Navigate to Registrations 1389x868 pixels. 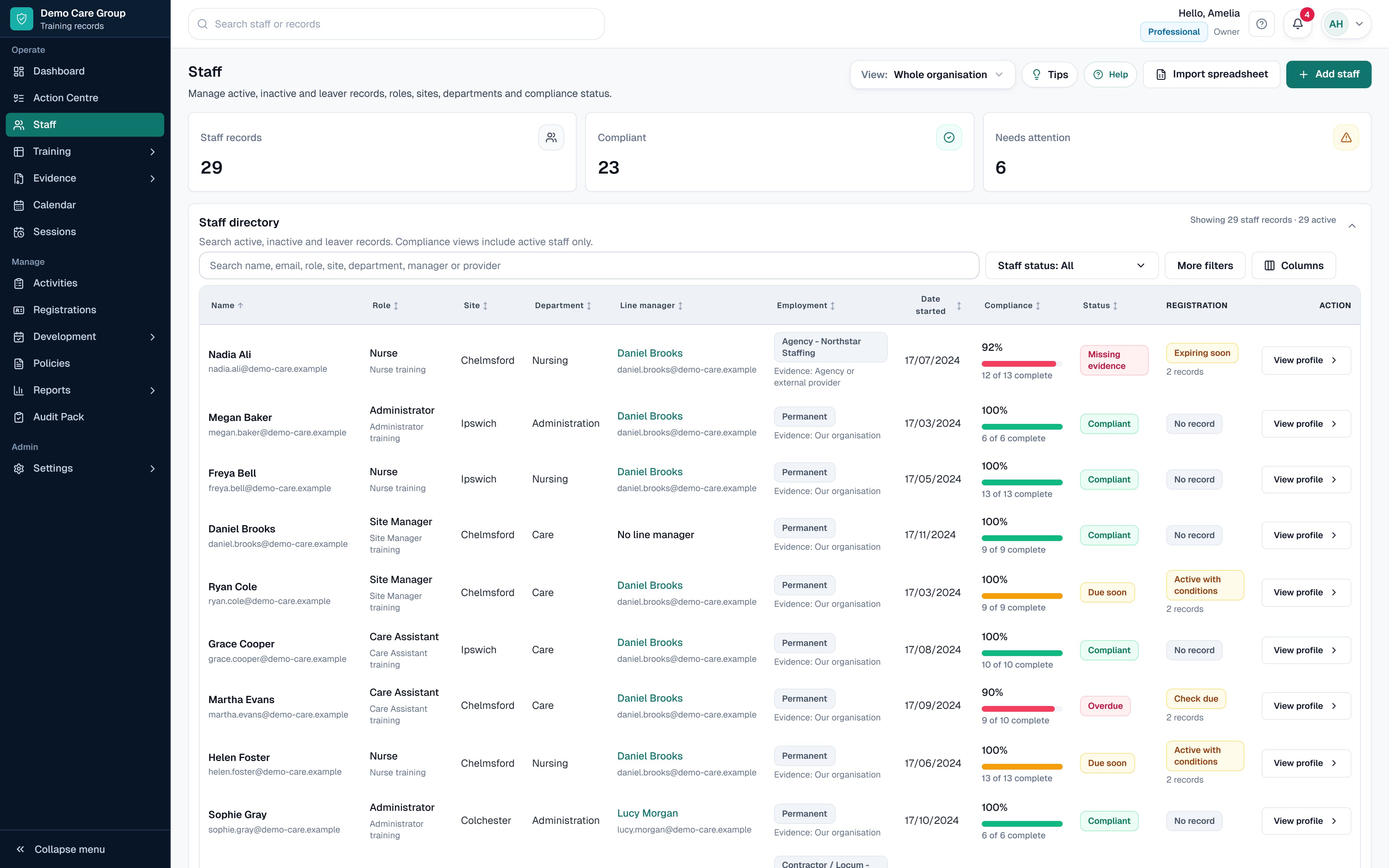coord(85,310)
